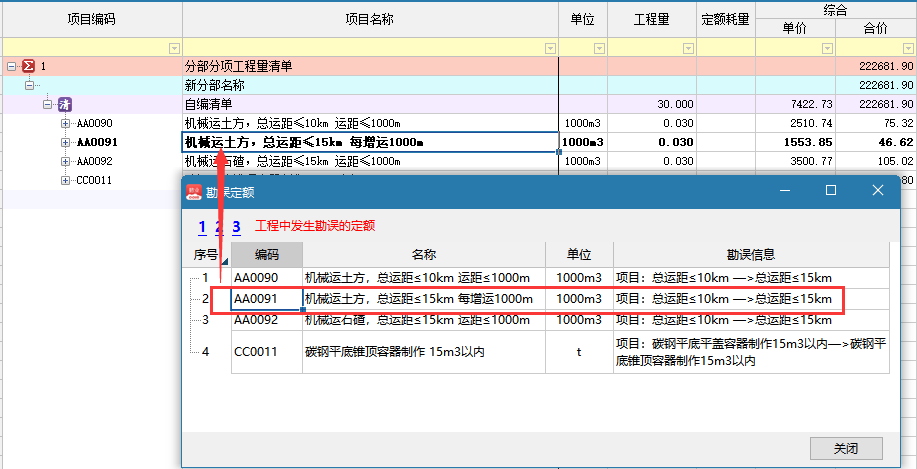Collapse the row 1 root tree node

coord(11,66)
